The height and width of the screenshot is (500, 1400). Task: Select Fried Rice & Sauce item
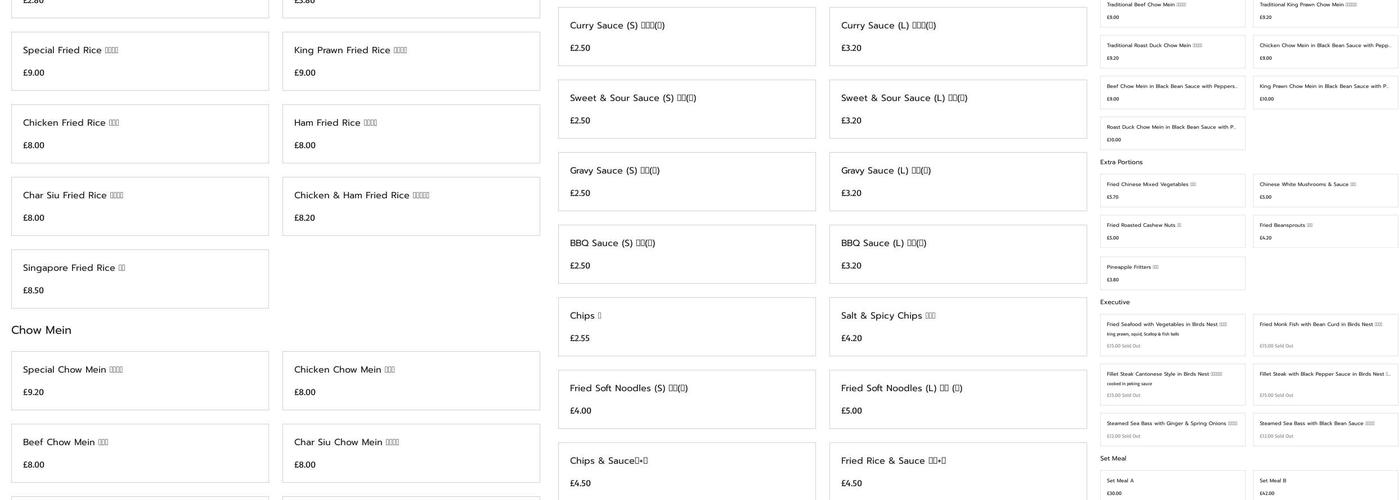958,471
